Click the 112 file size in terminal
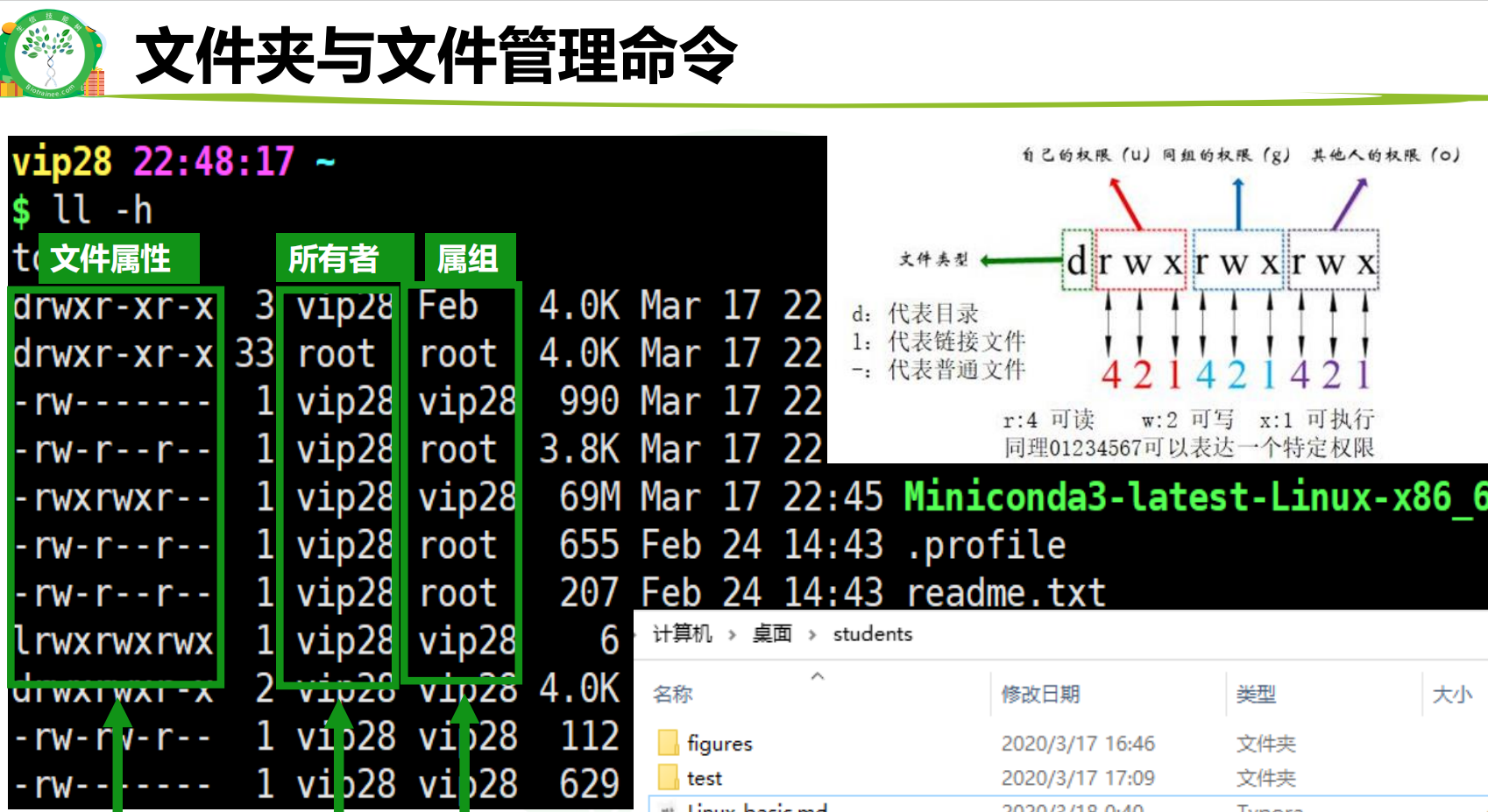The image size is (1488, 812). (x=590, y=736)
